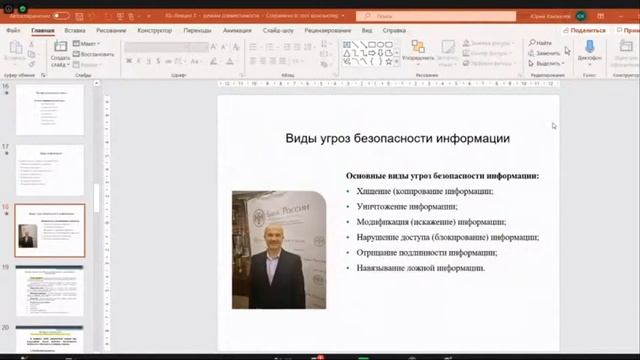This screenshot has width=640, height=360.
Task: Select the right arrow shape in gallery
Action: (372, 53)
